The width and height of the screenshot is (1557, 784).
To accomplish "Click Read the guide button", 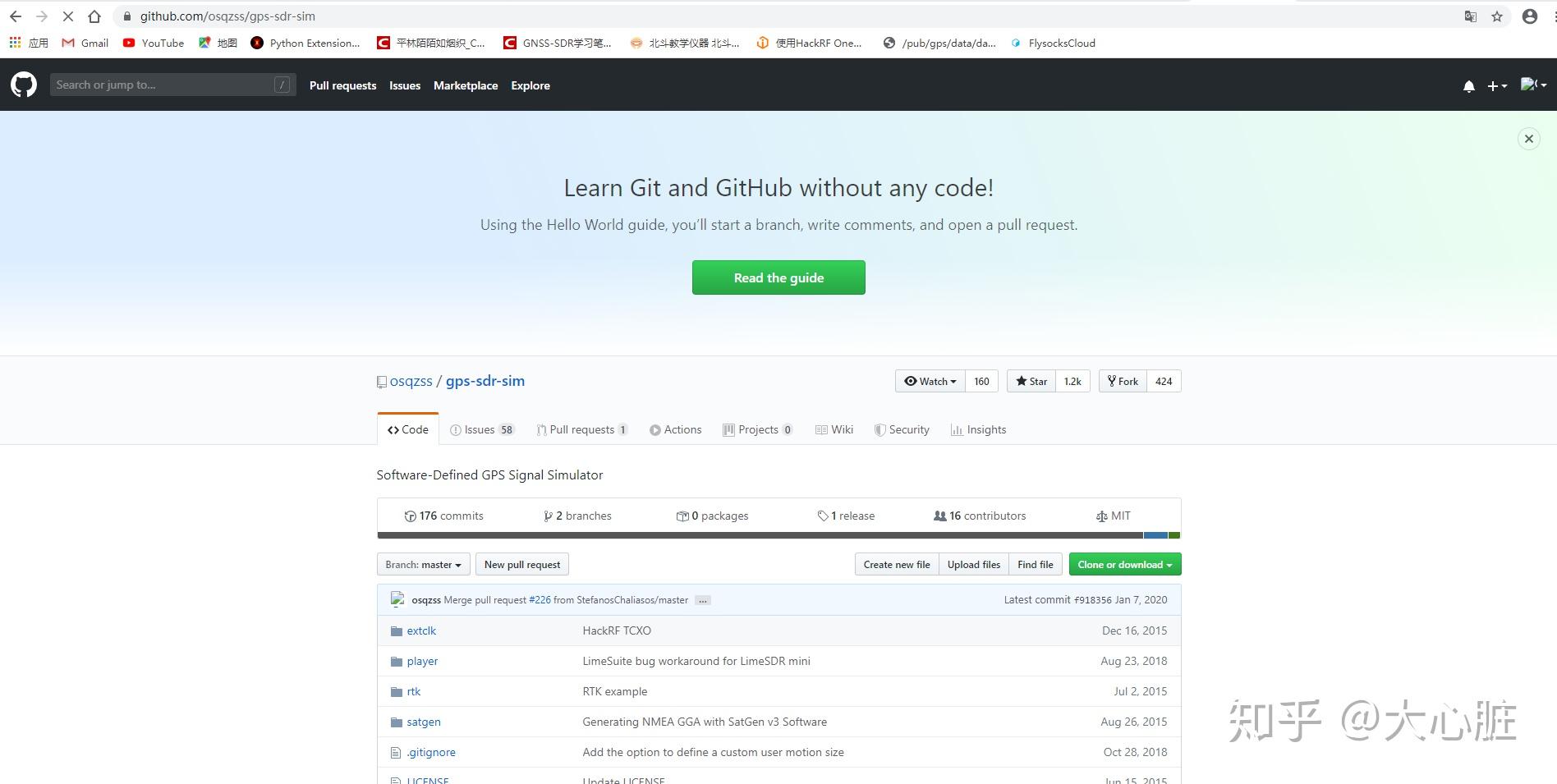I will [778, 277].
